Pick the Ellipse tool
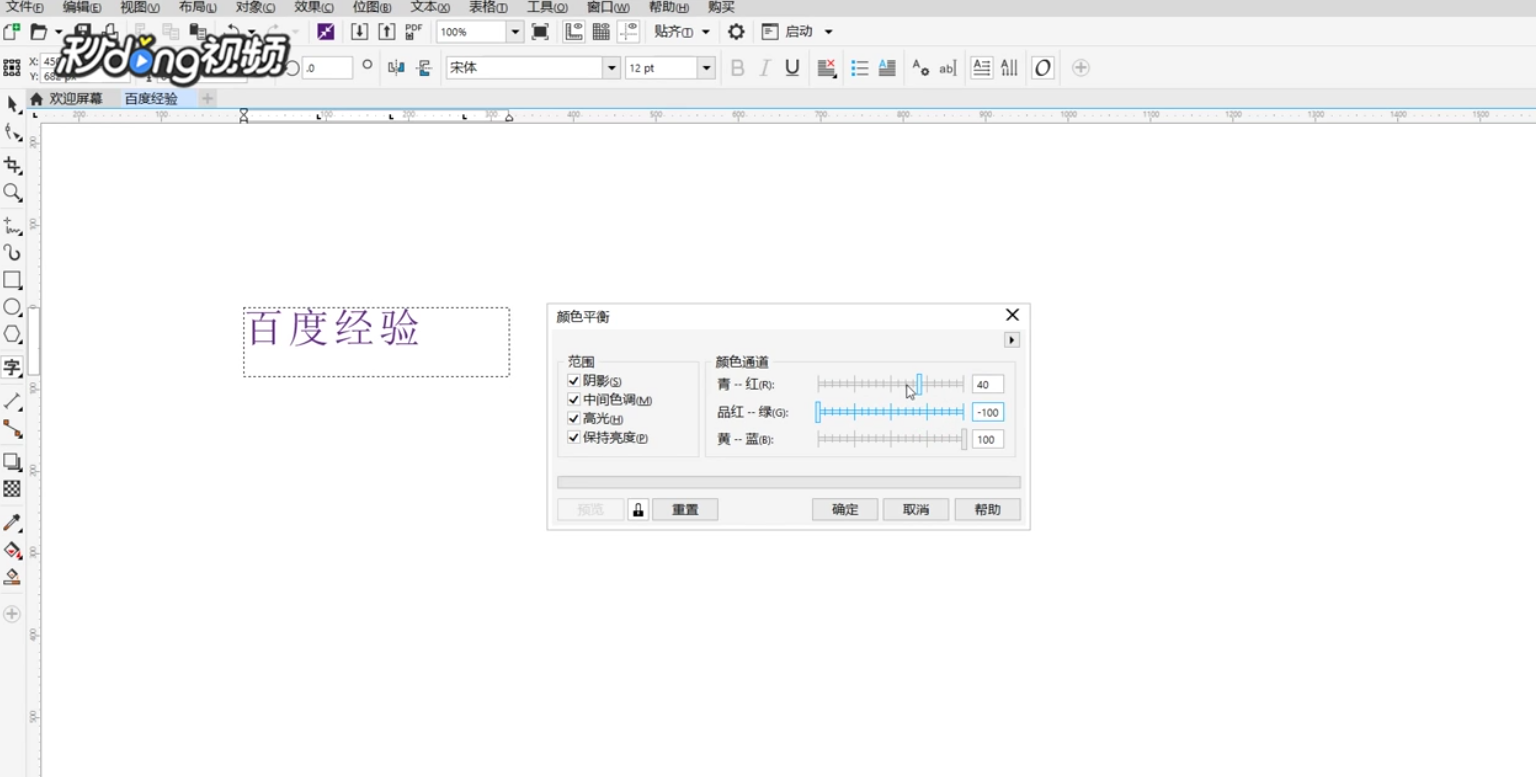 tap(13, 308)
